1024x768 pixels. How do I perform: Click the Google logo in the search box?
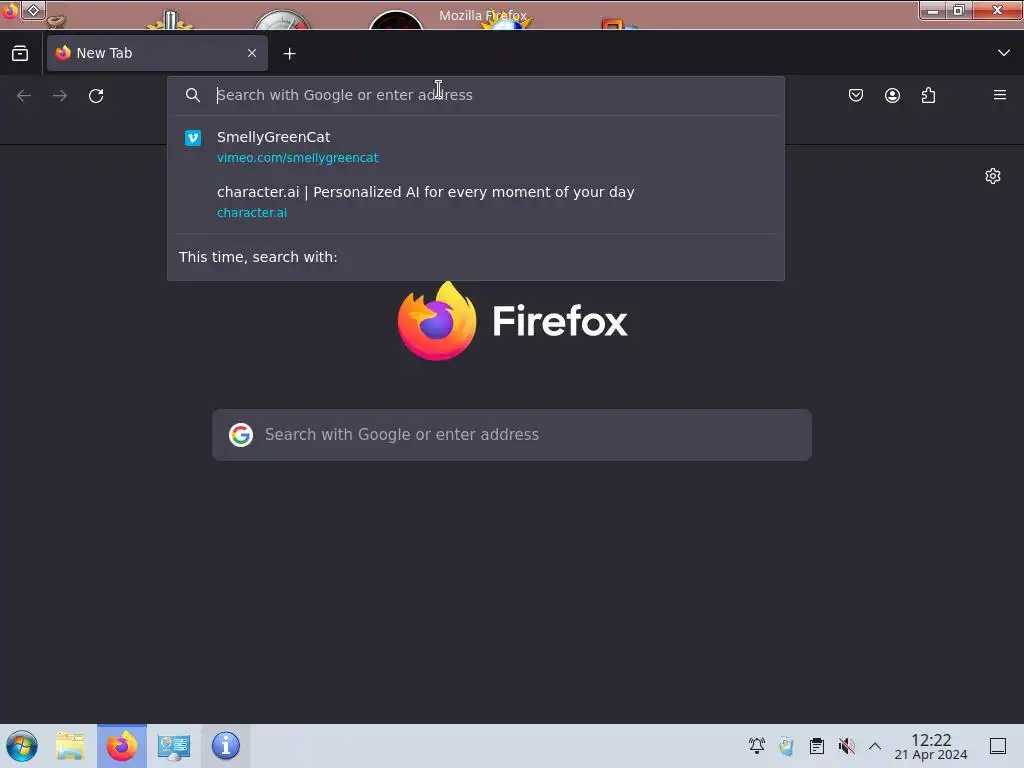tap(241, 435)
